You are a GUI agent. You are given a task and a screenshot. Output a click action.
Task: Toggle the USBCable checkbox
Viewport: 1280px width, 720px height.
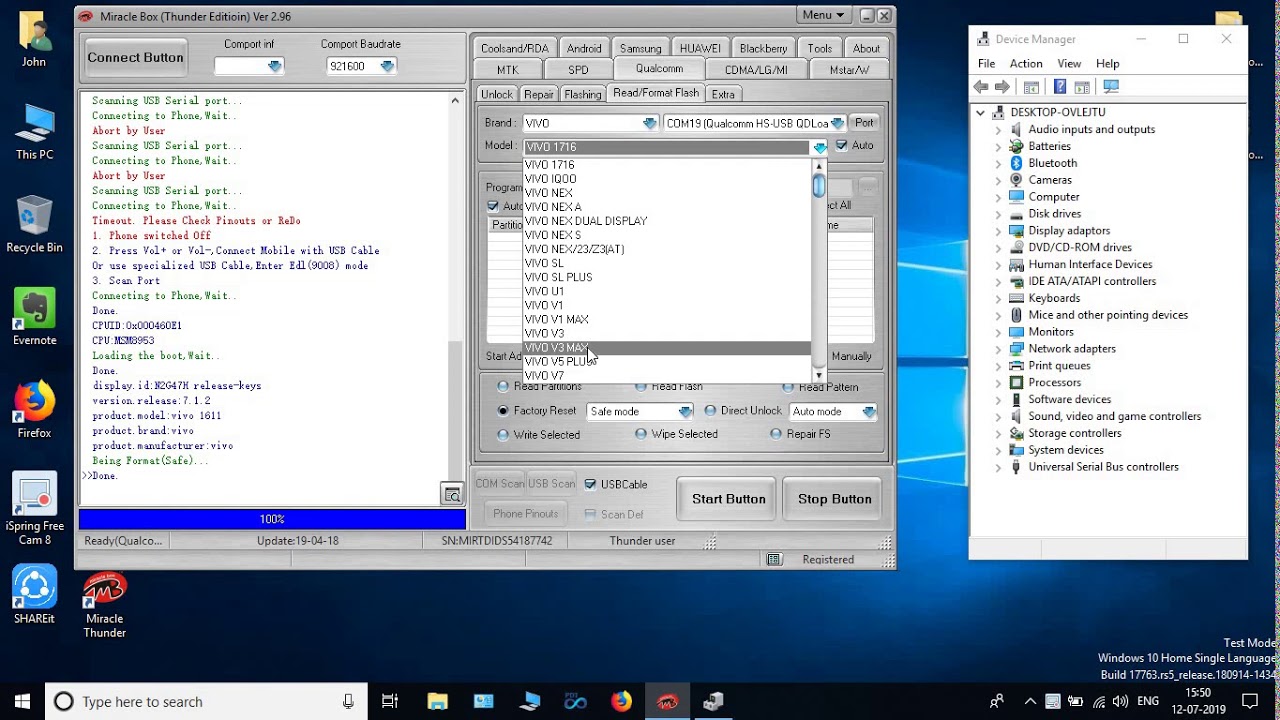coord(590,484)
